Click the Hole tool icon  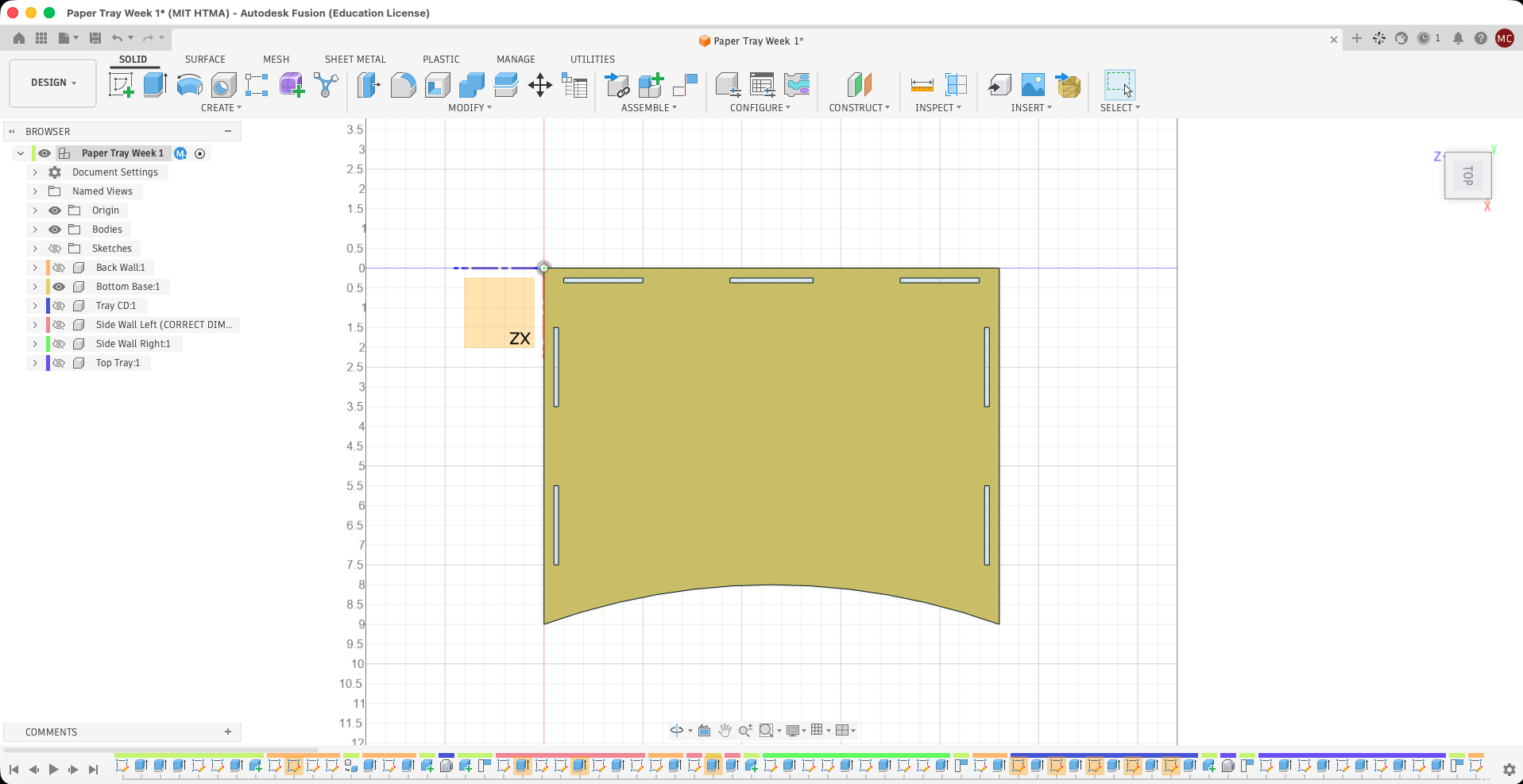point(223,85)
